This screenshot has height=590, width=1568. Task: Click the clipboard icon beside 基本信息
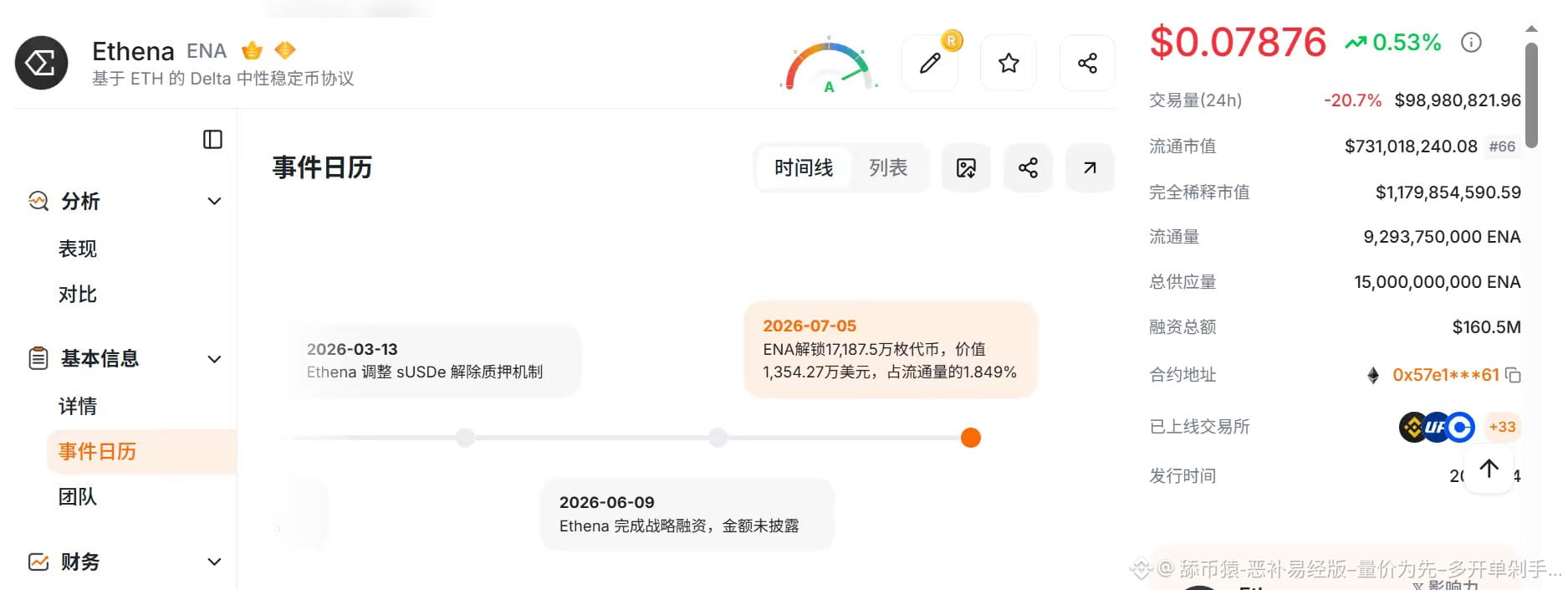click(38, 358)
